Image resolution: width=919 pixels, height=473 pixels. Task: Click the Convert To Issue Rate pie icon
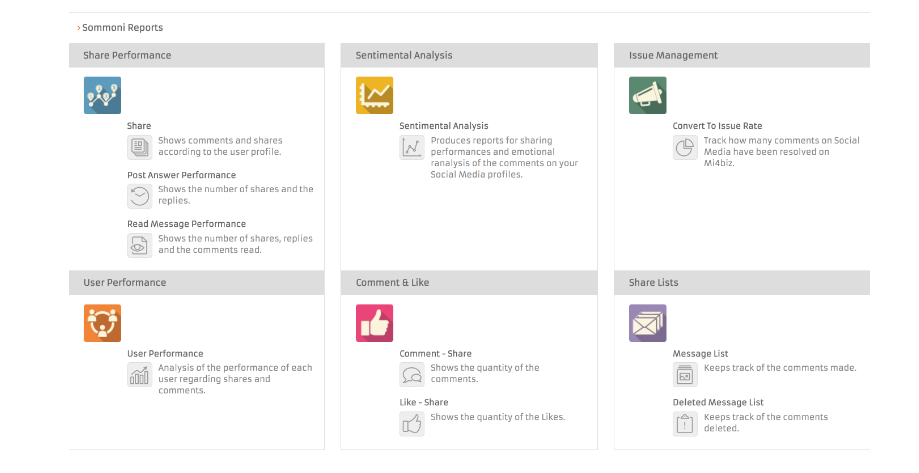click(x=685, y=147)
